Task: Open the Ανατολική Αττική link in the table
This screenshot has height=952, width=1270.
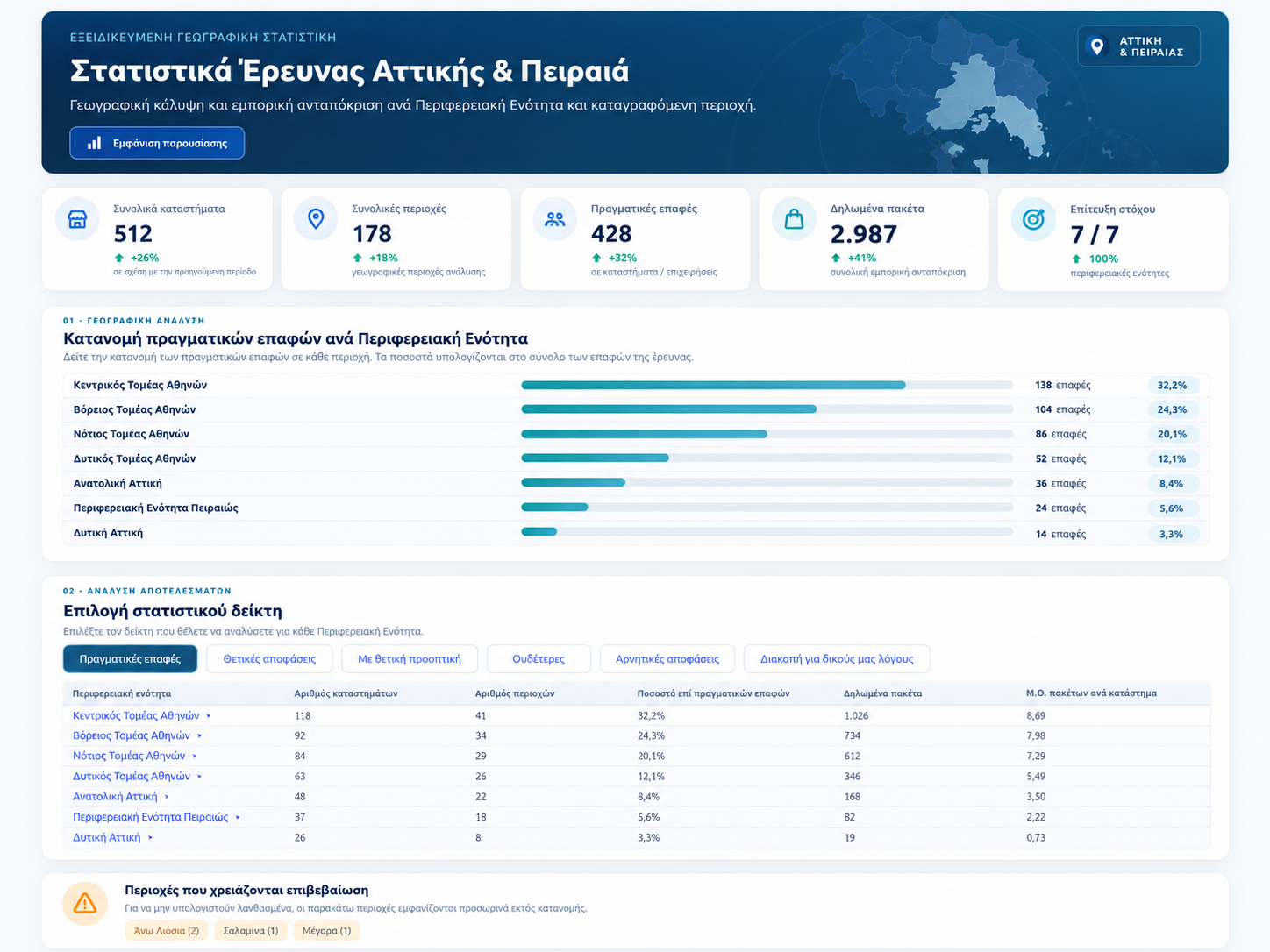Action: pos(115,797)
